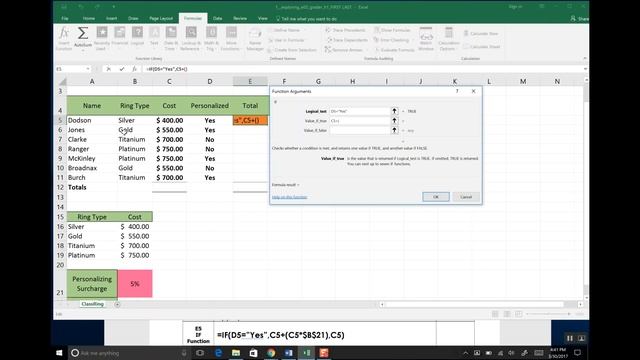Click Trace Dependents in Formula Auditing
Viewport: 640px width, 360px height.
[x=347, y=40]
